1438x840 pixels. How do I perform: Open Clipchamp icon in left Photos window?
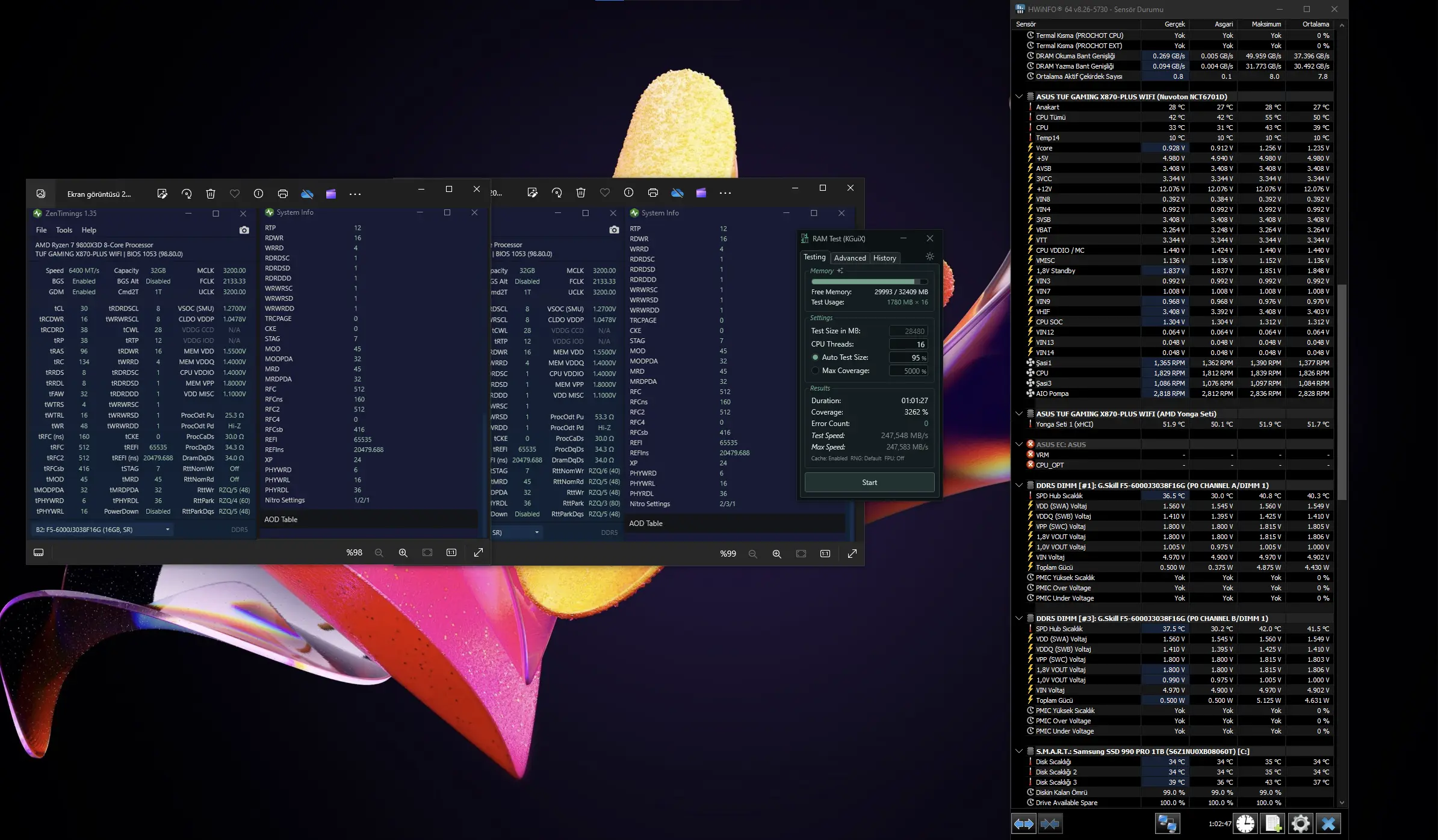[x=331, y=194]
